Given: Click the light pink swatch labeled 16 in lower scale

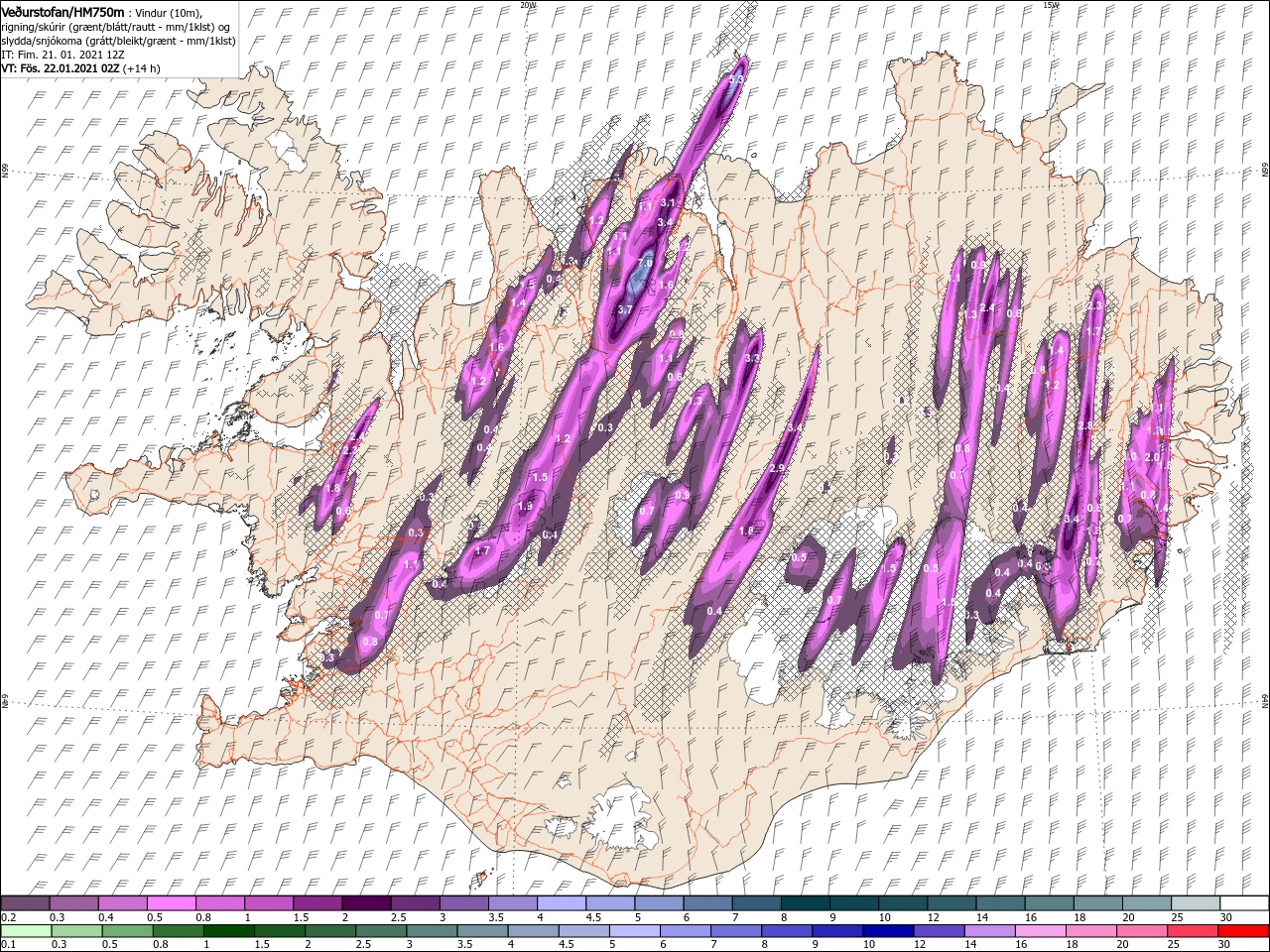Looking at the screenshot, I should pyautogui.click(x=1040, y=931).
